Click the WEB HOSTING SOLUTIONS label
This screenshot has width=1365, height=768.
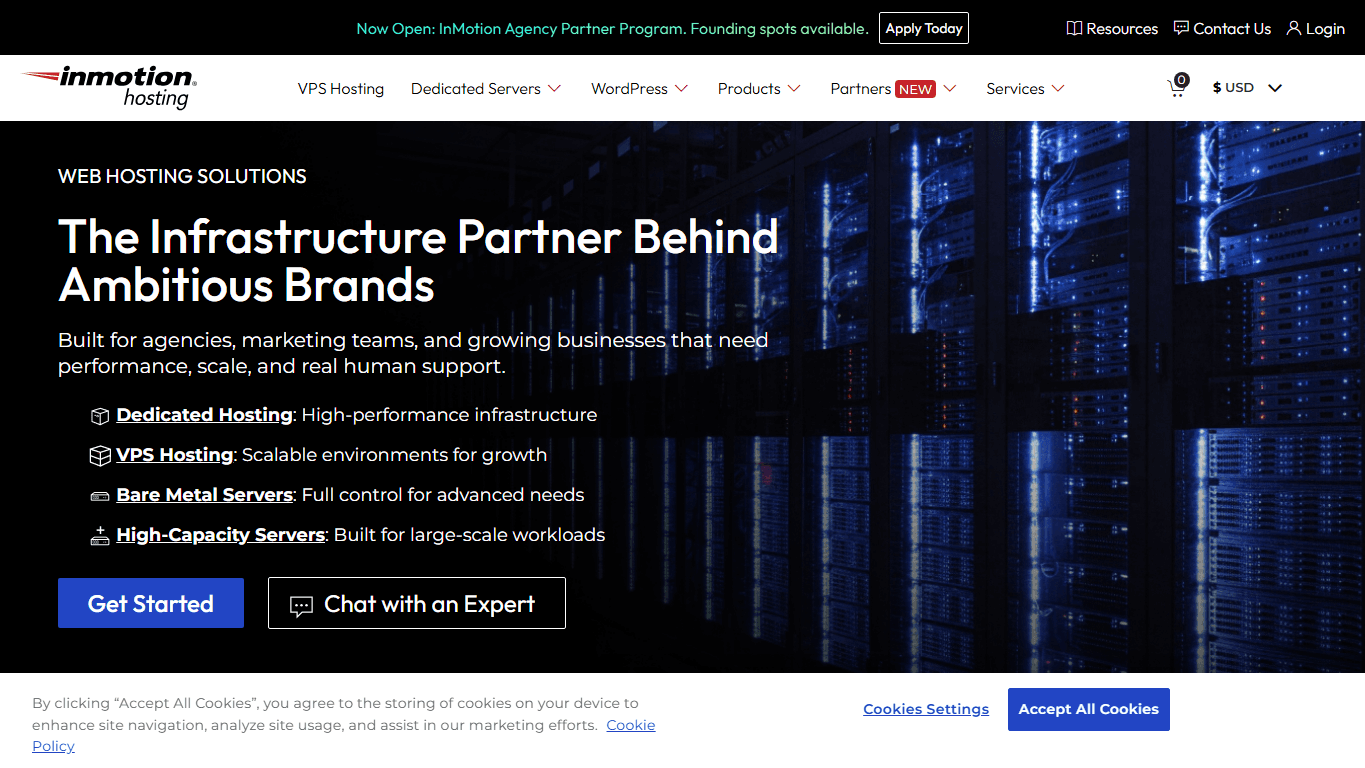coord(182,176)
